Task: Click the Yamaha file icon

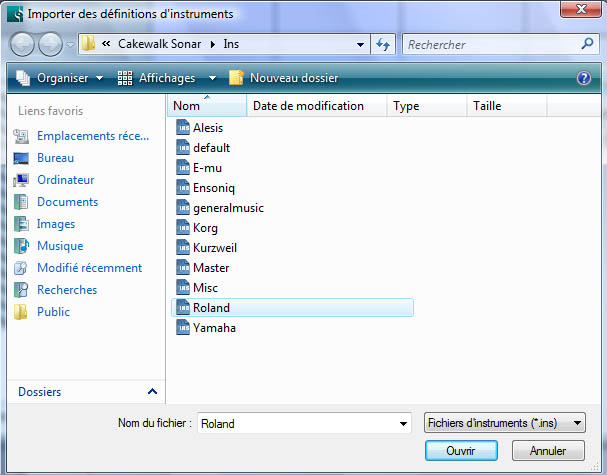Action: pos(183,328)
